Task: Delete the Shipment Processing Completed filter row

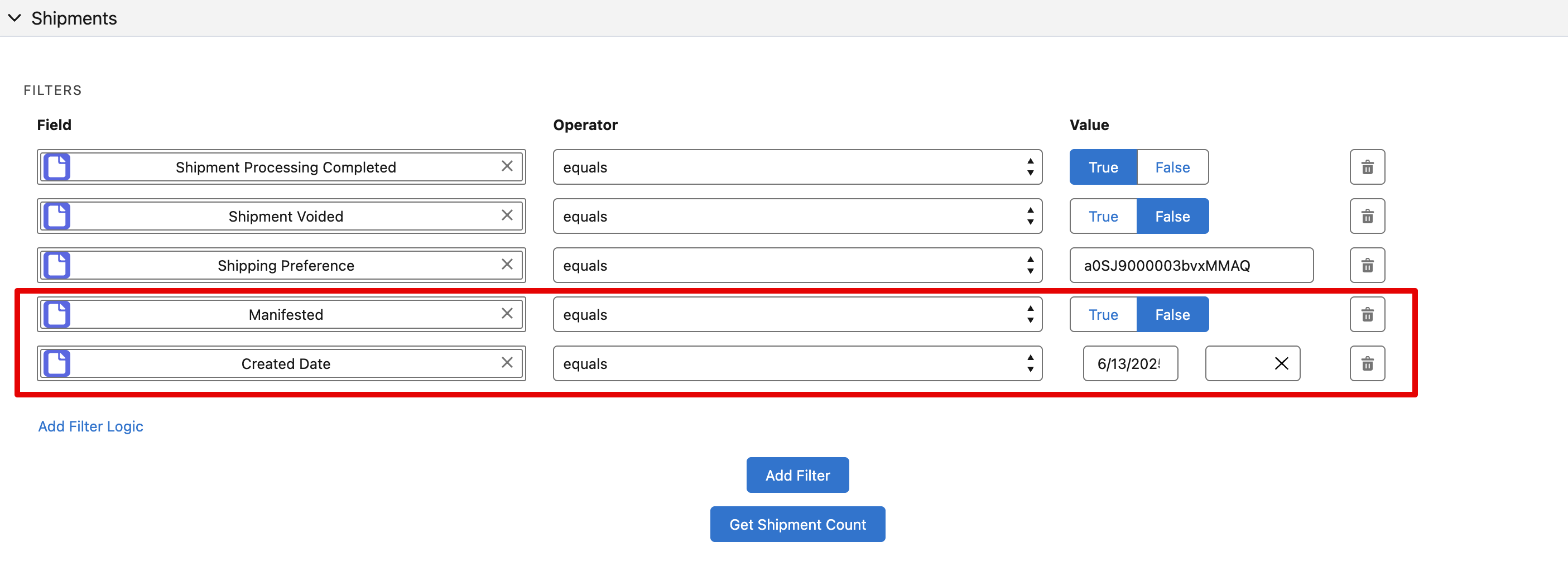Action: tap(1367, 167)
